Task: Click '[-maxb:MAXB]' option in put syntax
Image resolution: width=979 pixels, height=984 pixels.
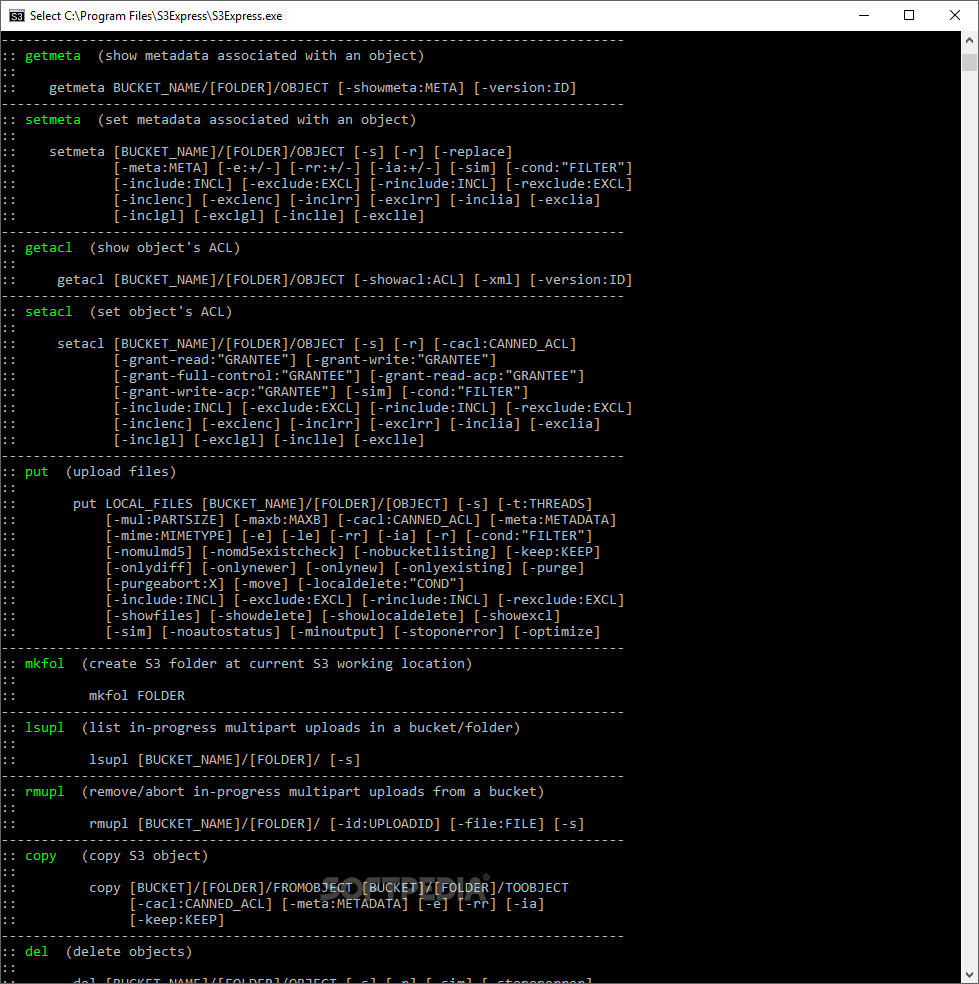Action: pos(281,520)
